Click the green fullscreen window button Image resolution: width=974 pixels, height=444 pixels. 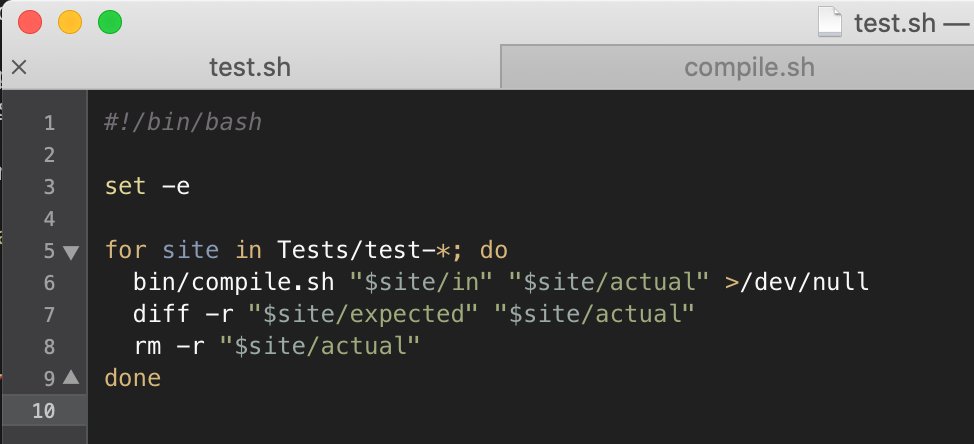(x=110, y=22)
